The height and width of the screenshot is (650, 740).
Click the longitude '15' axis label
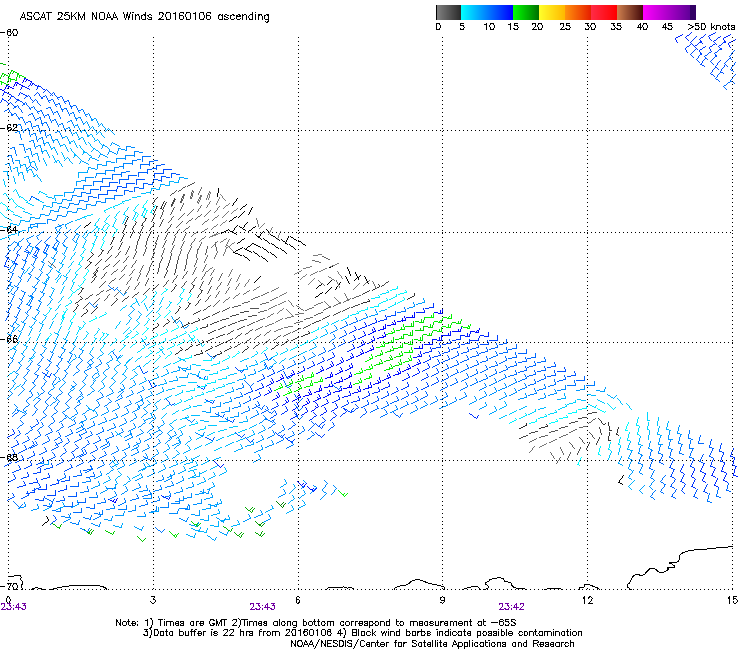tap(732, 600)
